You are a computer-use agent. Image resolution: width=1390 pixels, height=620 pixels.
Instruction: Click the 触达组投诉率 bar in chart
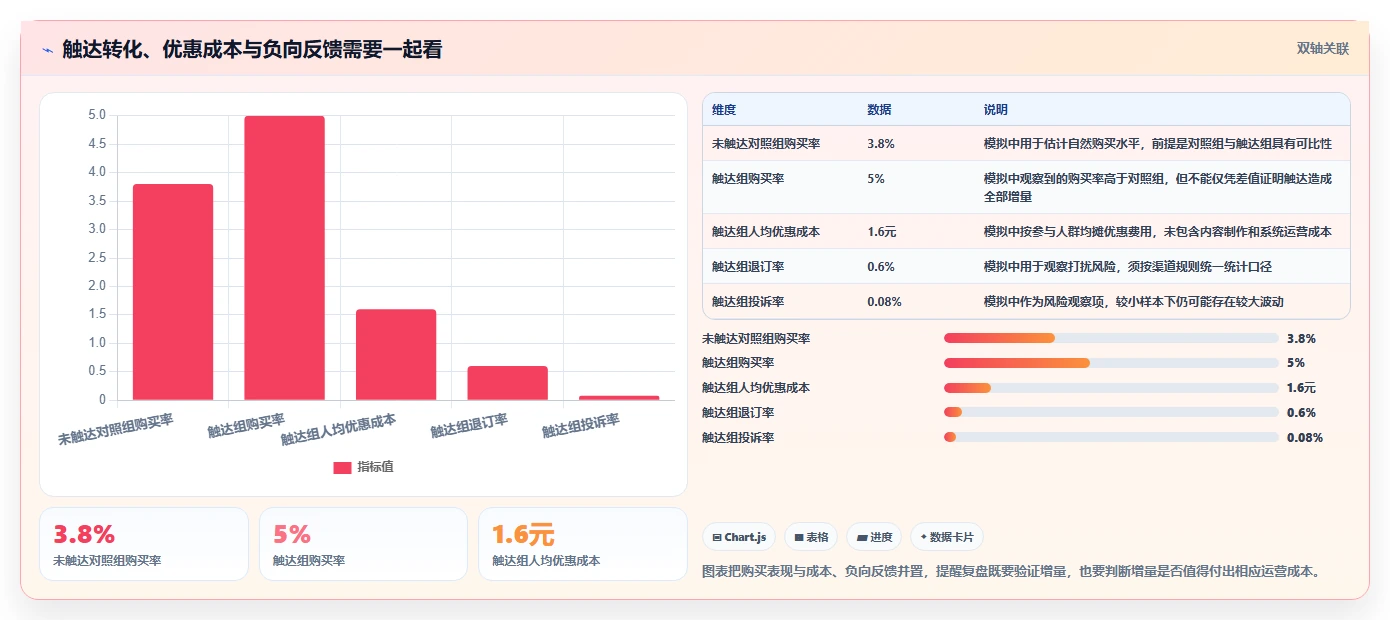(x=619, y=398)
